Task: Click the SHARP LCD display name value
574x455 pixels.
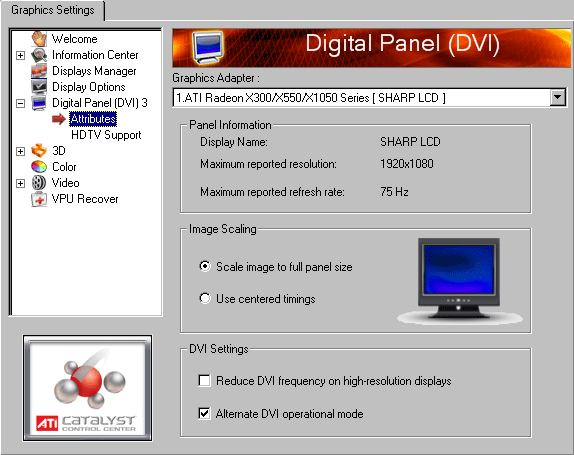Action: [410, 142]
